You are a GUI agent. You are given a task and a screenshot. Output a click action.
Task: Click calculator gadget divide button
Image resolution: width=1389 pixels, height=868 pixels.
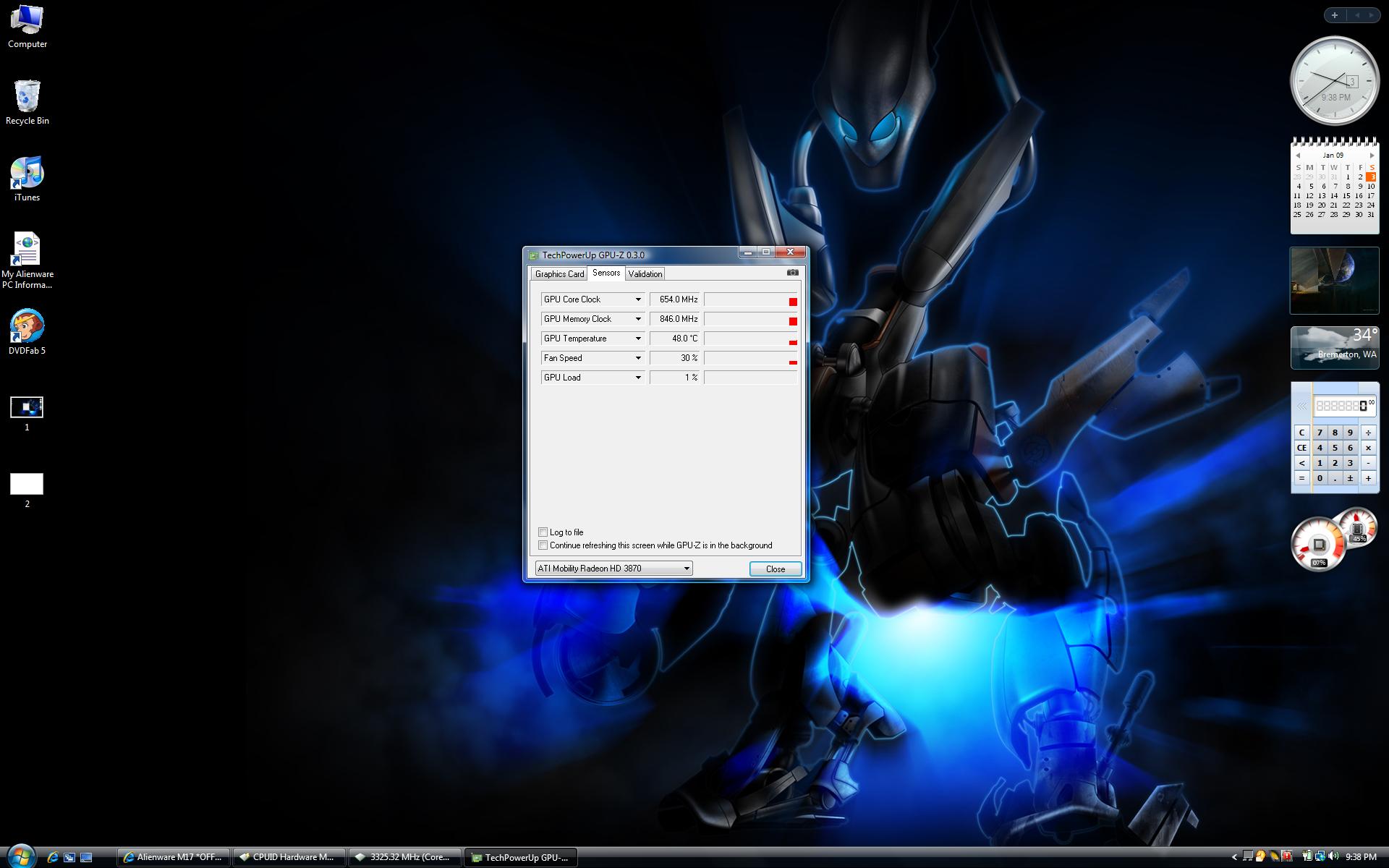point(1368,433)
